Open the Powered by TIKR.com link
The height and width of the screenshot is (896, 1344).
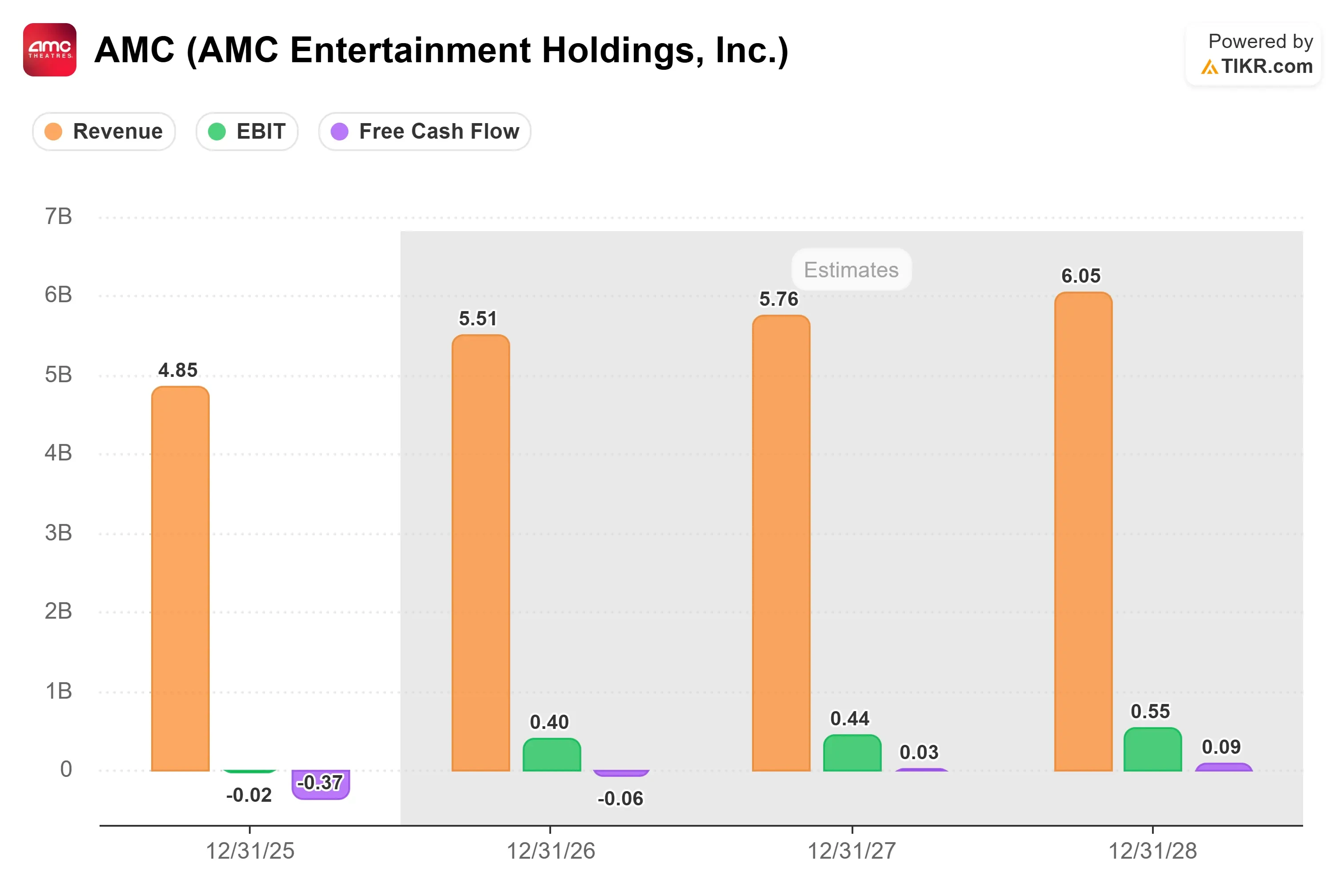tap(1253, 54)
